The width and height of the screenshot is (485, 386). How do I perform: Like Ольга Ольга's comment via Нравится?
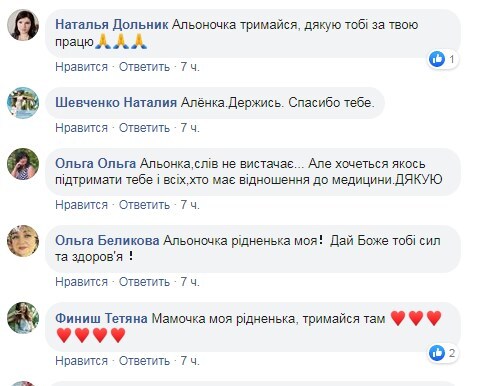coord(81,205)
